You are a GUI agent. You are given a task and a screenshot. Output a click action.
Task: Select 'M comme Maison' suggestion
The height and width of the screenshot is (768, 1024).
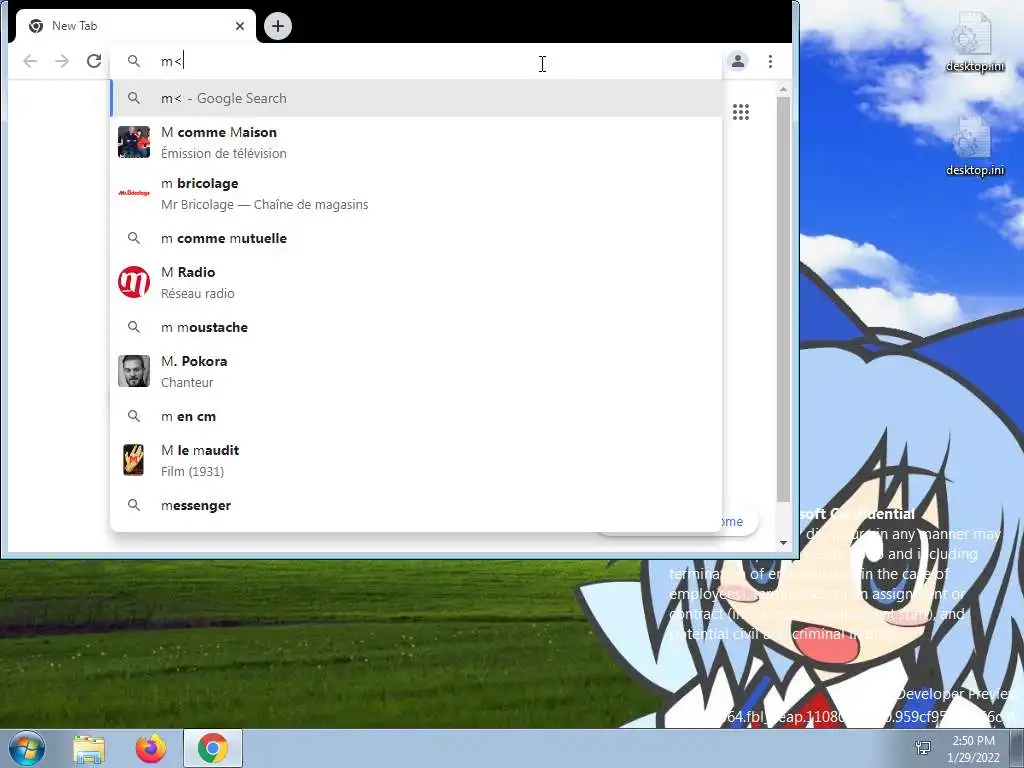coord(417,142)
